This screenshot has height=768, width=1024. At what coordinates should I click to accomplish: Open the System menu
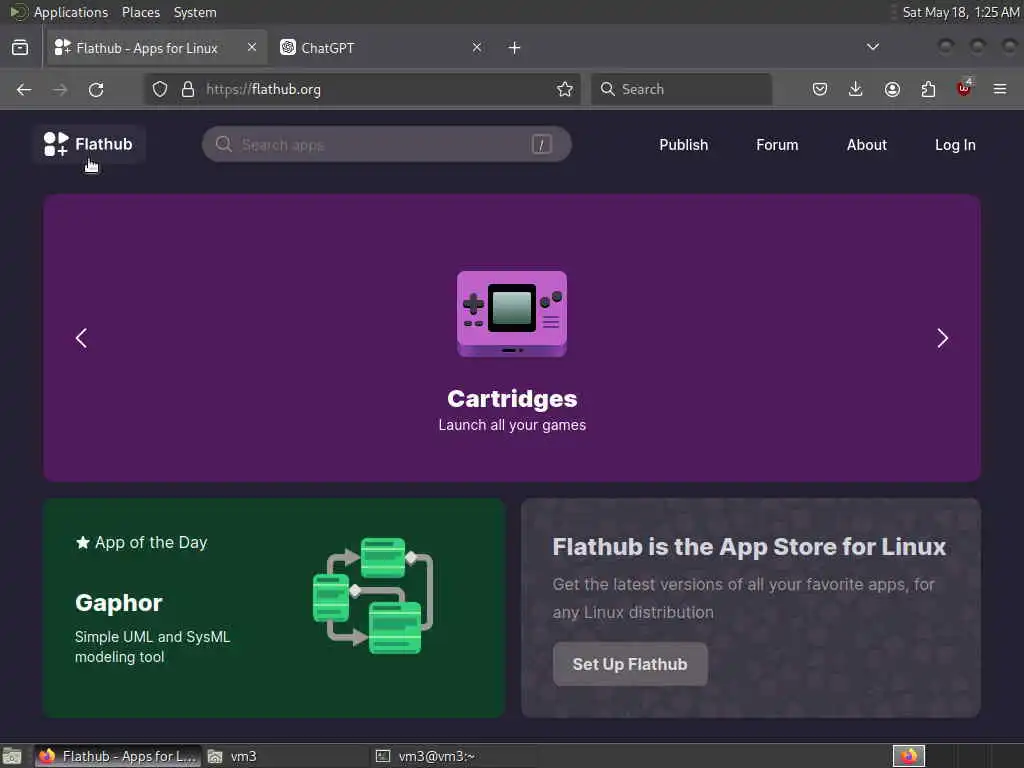(x=195, y=12)
